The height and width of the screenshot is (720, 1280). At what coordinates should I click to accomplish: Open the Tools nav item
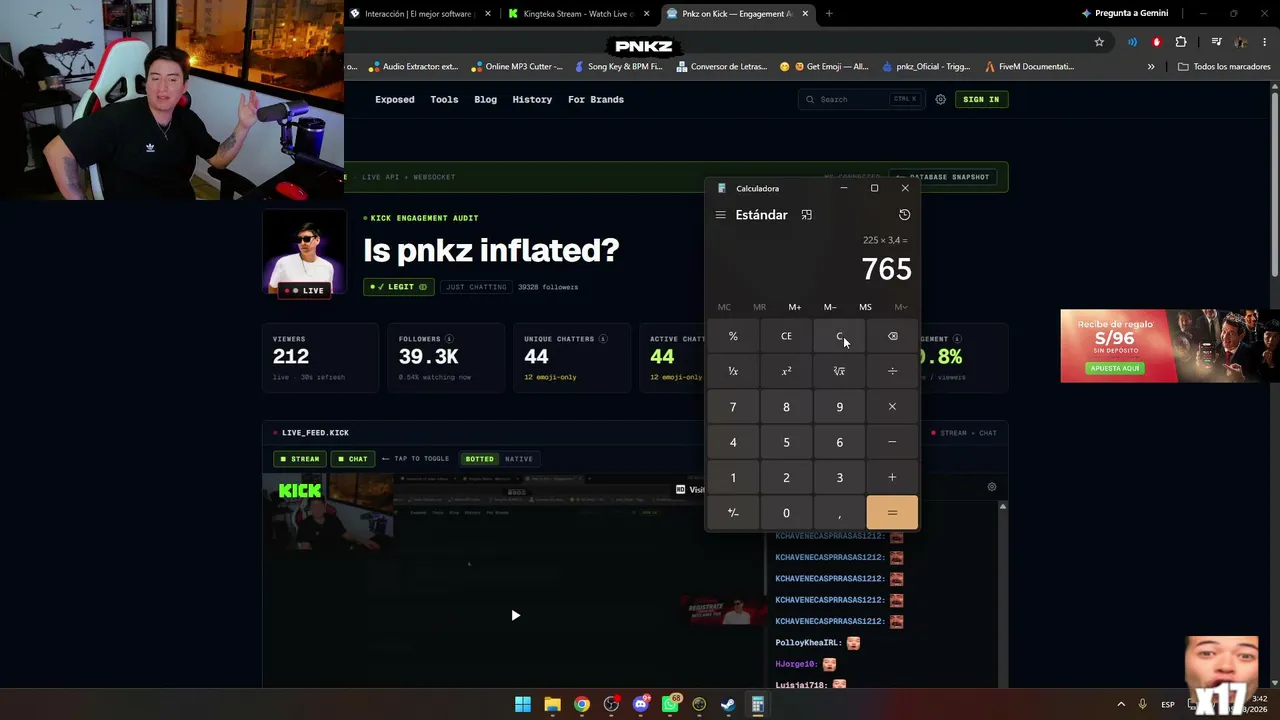(444, 100)
